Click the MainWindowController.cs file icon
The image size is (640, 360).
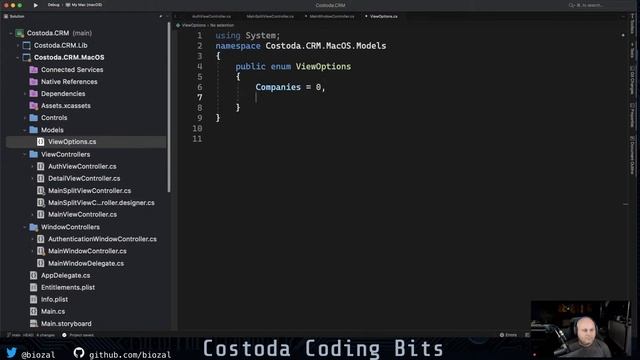click(x=40, y=251)
